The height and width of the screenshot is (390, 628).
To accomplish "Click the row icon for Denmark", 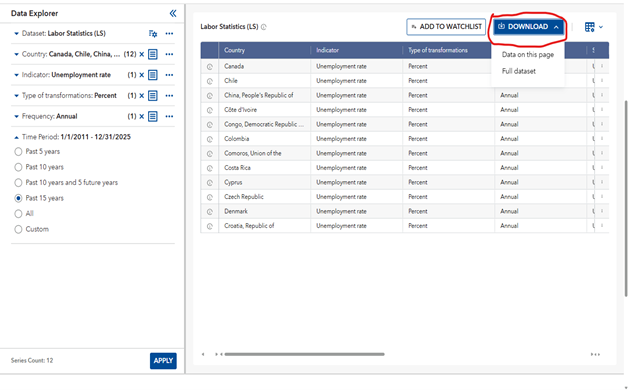I will [209, 212].
